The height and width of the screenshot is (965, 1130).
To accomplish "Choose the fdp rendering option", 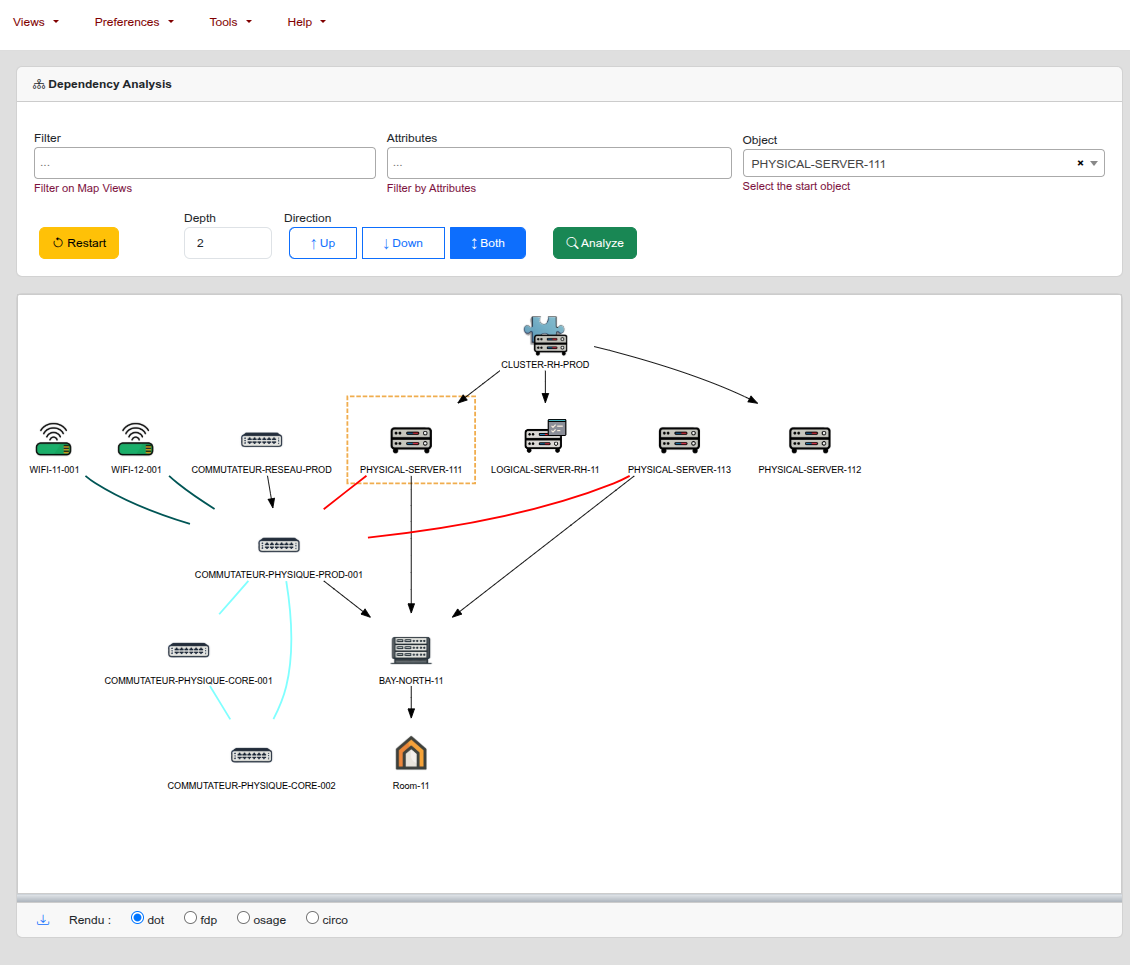I will pos(191,918).
